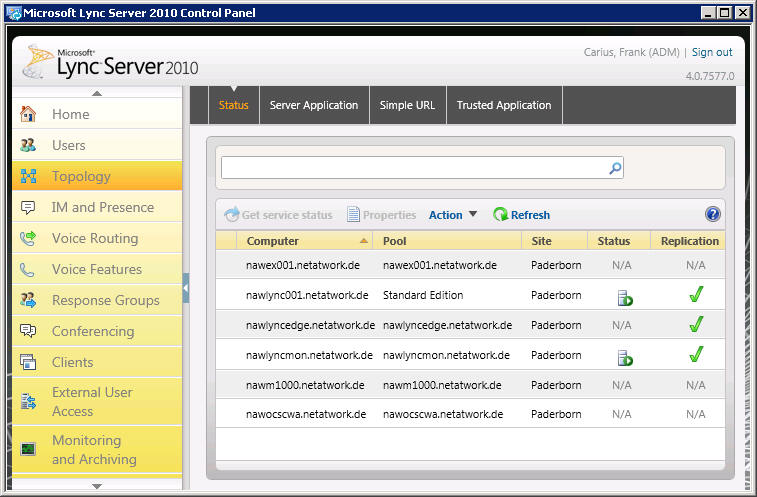Switch to the Status tab
The height and width of the screenshot is (497, 757).
click(234, 105)
